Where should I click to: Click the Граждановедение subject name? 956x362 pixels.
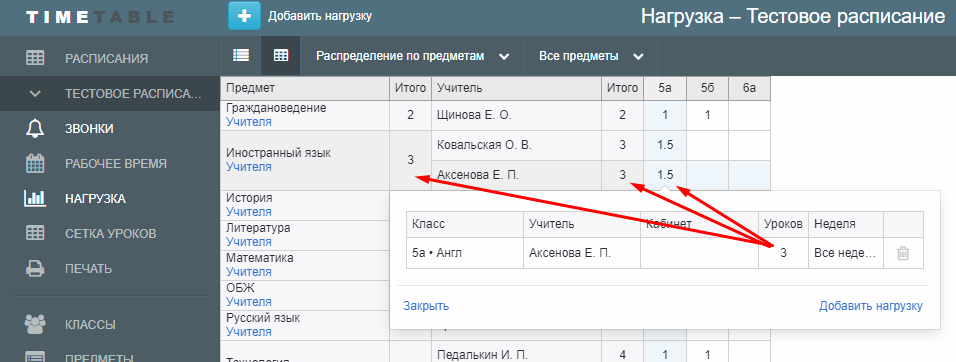click(x=276, y=108)
